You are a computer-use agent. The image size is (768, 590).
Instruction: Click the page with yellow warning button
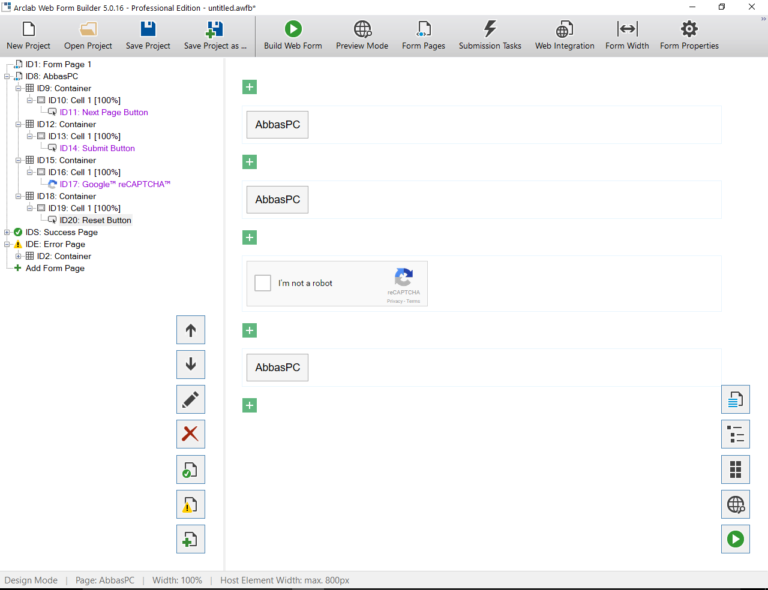(x=191, y=504)
